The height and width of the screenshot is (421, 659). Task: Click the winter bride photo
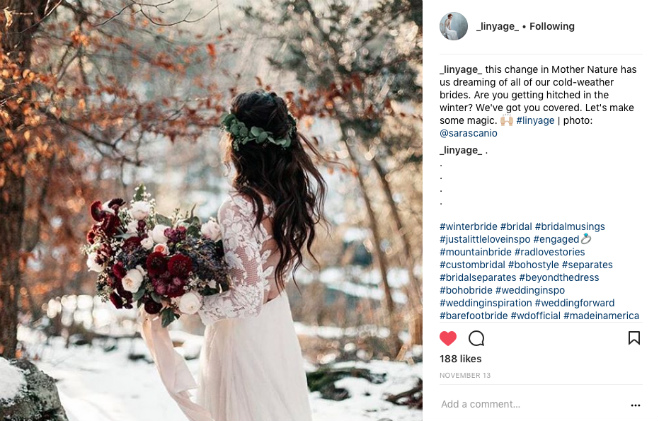[x=211, y=210]
